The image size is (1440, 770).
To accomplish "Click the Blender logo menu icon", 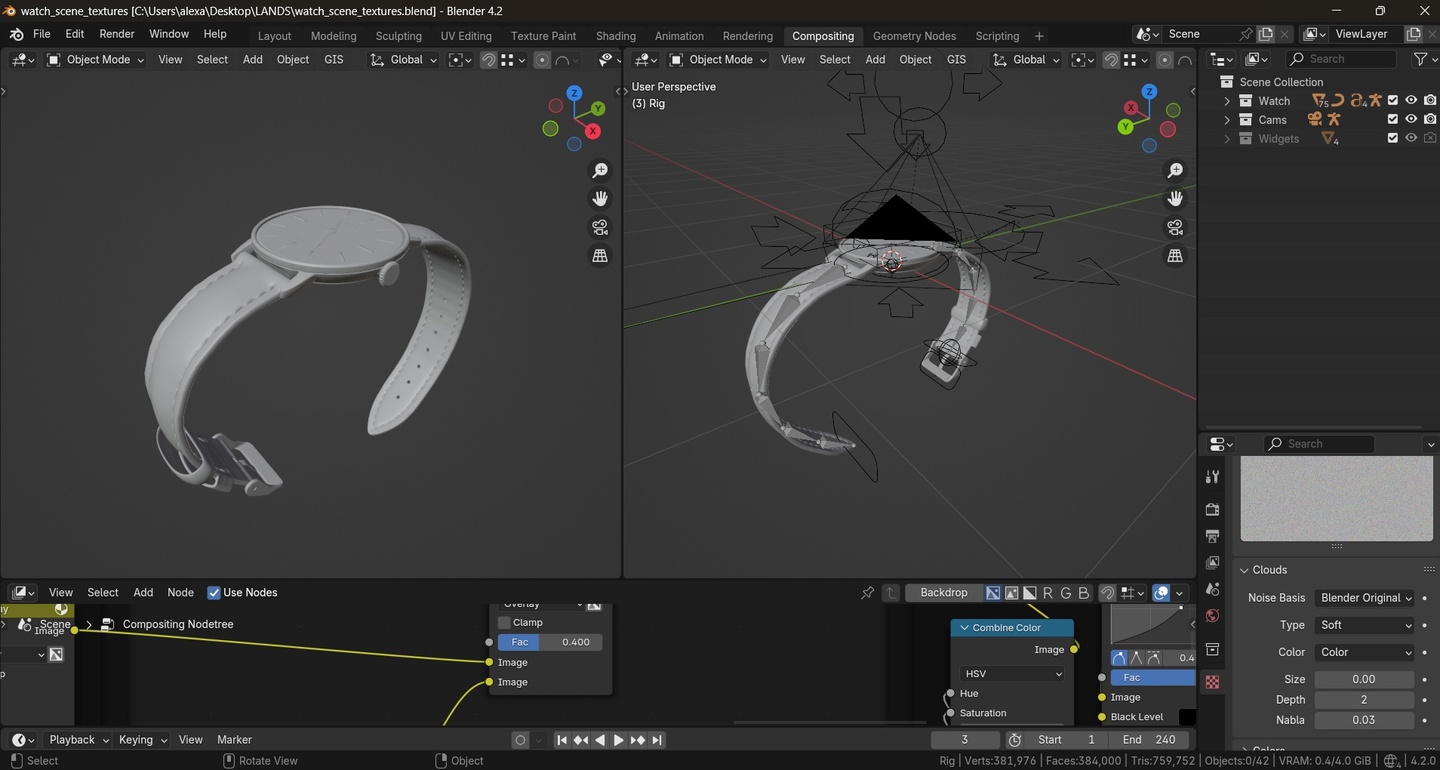I will pyautogui.click(x=16, y=34).
